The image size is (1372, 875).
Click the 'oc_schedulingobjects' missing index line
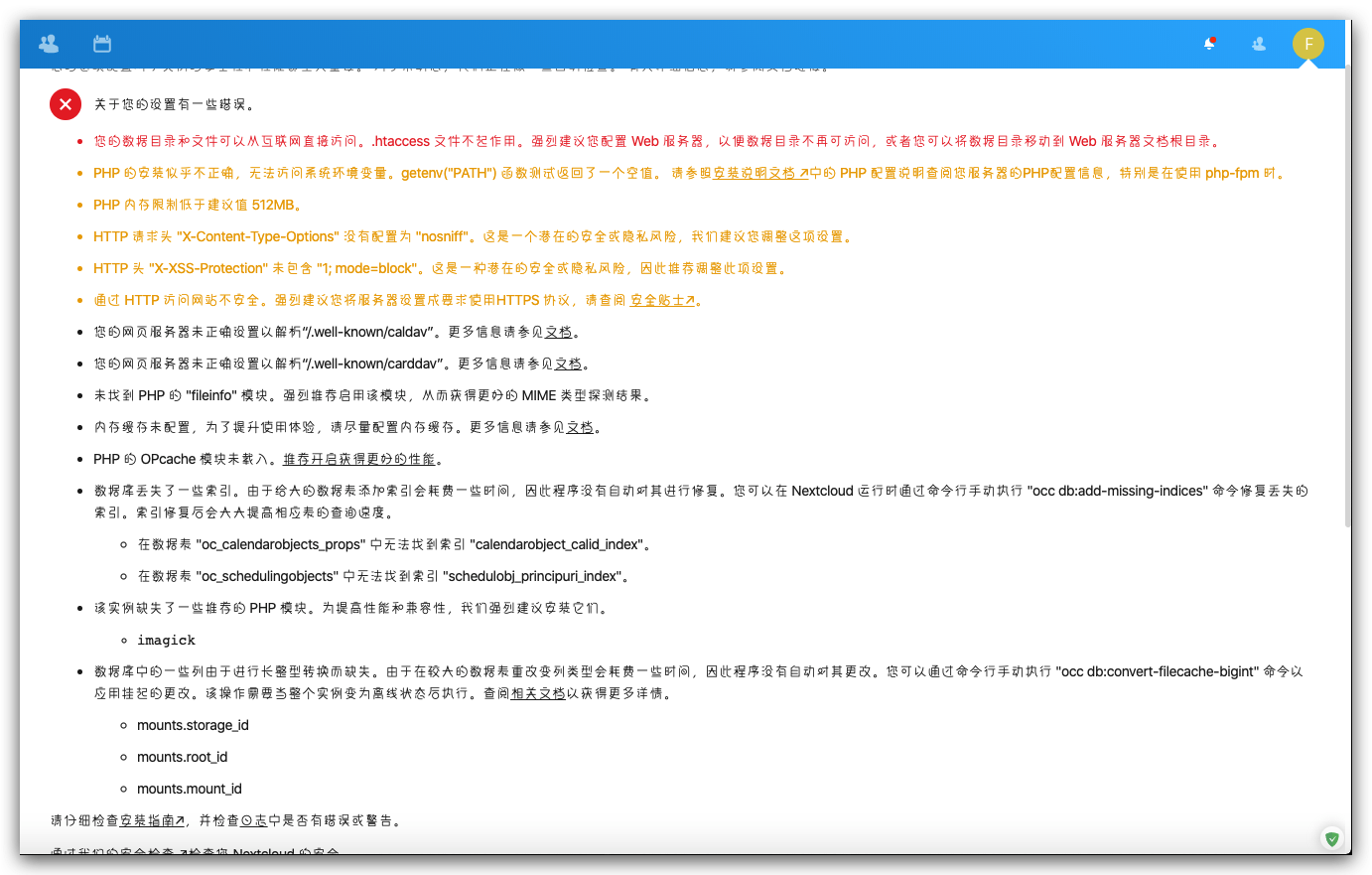tap(384, 576)
